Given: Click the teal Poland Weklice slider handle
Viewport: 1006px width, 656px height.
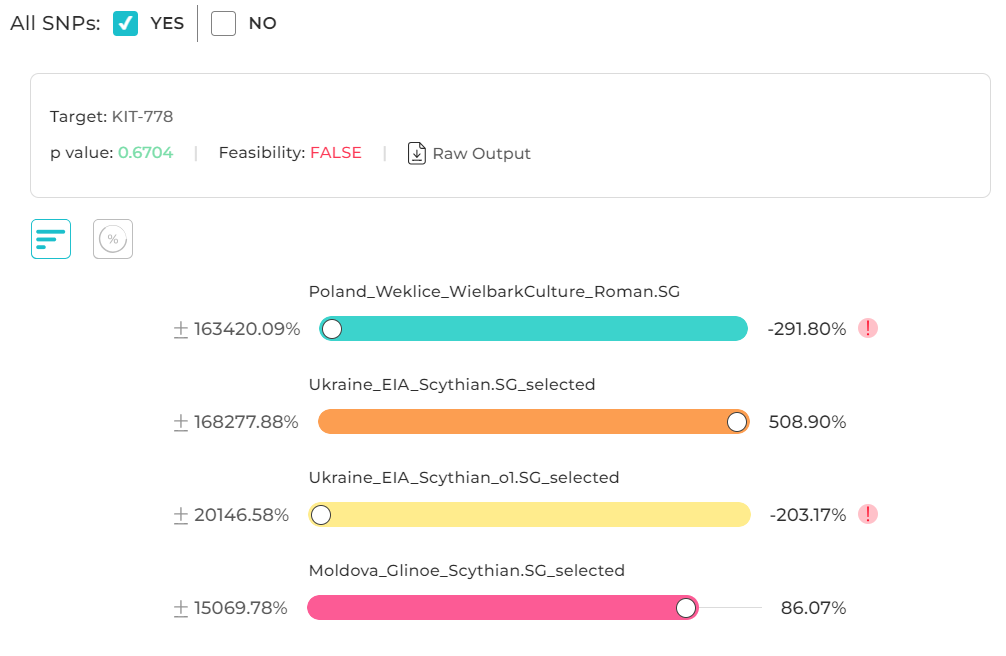Looking at the screenshot, I should click(332, 329).
